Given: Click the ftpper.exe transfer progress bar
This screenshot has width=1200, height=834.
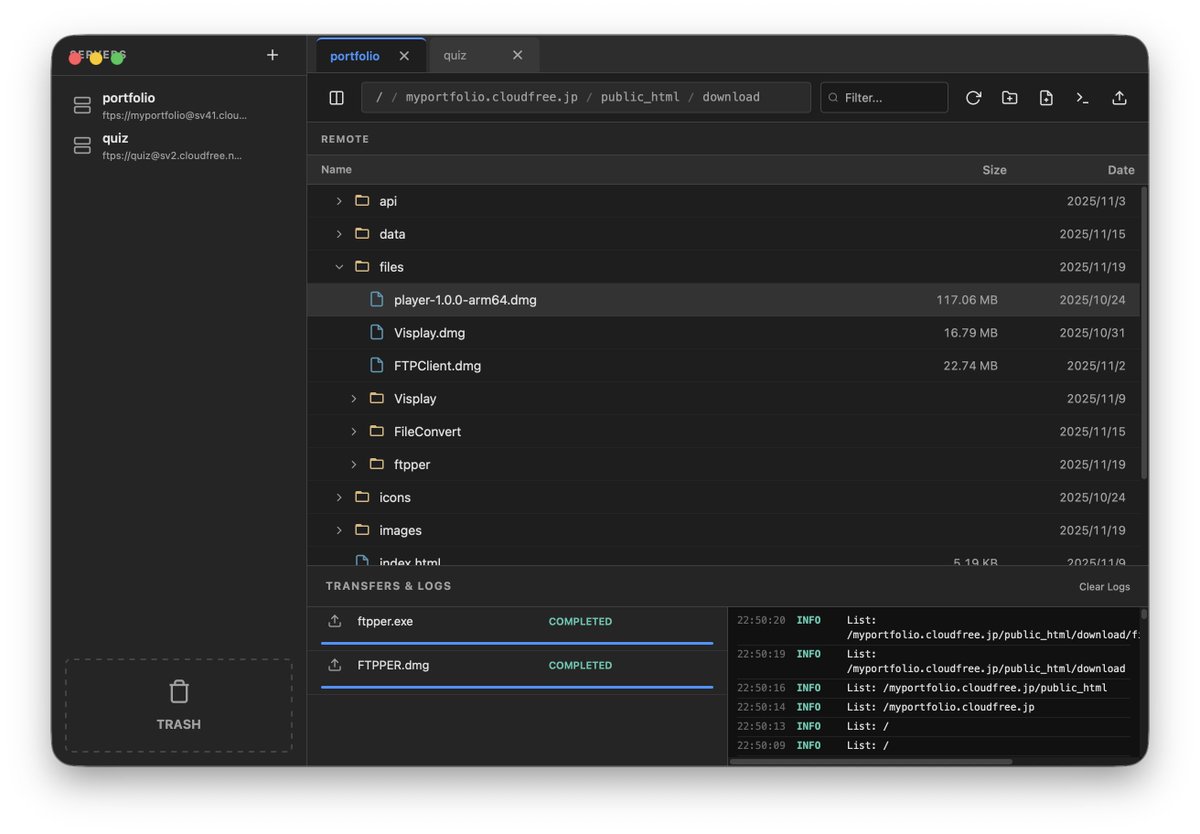Looking at the screenshot, I should [x=517, y=643].
